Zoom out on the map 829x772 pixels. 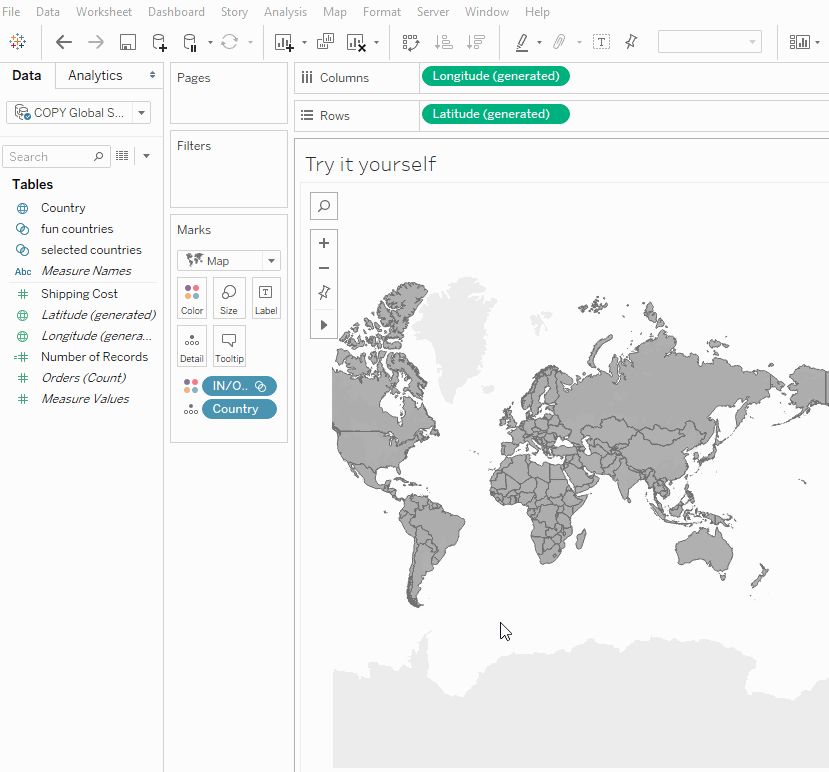[324, 268]
